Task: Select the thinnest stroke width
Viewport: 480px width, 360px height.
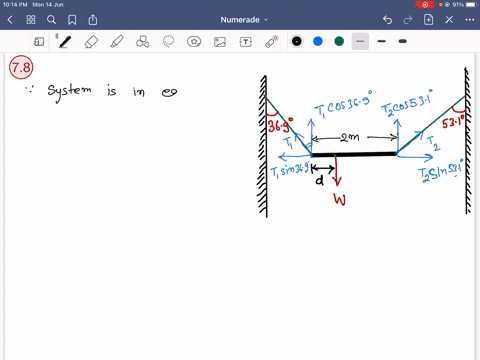Action: point(360,41)
